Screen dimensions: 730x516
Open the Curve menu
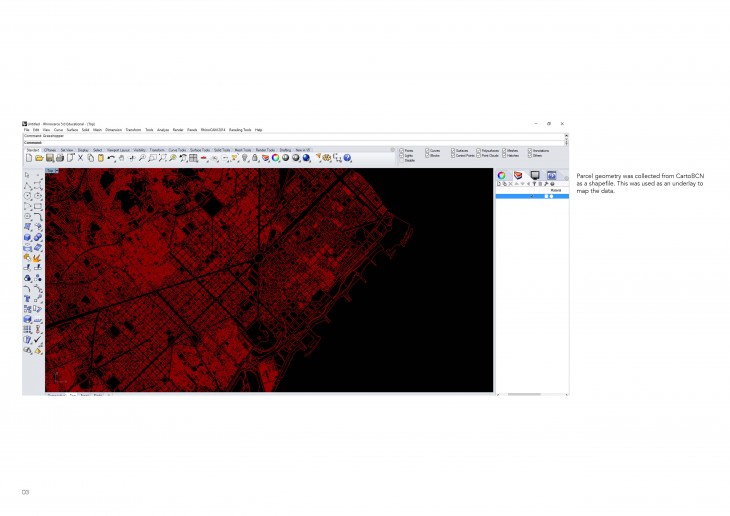click(x=58, y=130)
